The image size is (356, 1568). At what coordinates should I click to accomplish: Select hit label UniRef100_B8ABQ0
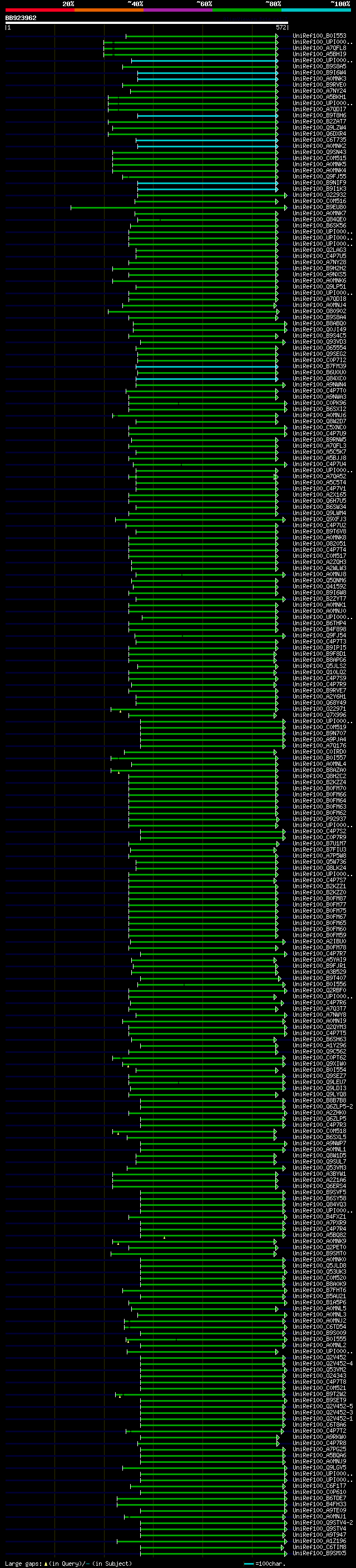(319, 324)
